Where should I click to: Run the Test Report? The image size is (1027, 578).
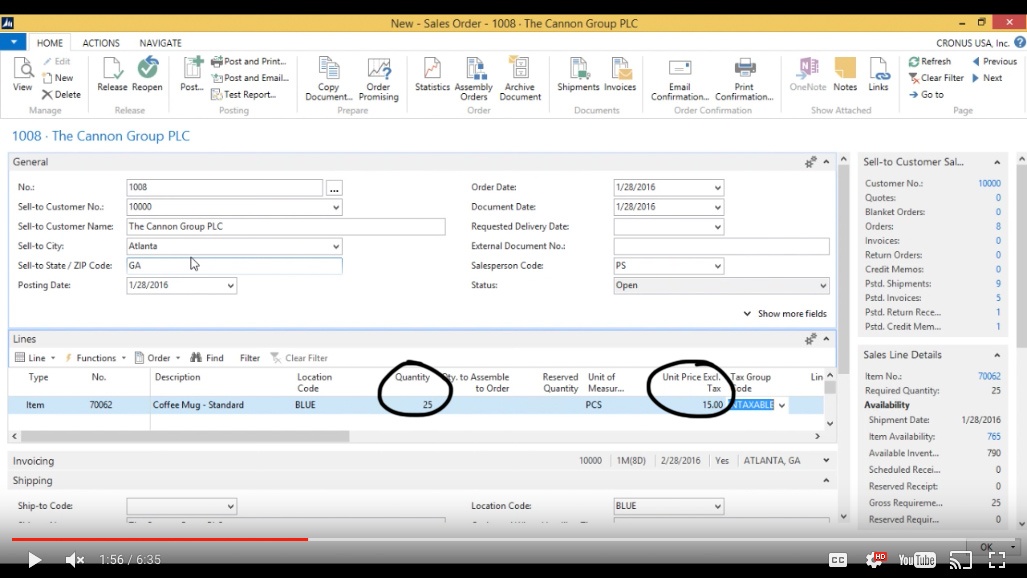click(x=244, y=94)
